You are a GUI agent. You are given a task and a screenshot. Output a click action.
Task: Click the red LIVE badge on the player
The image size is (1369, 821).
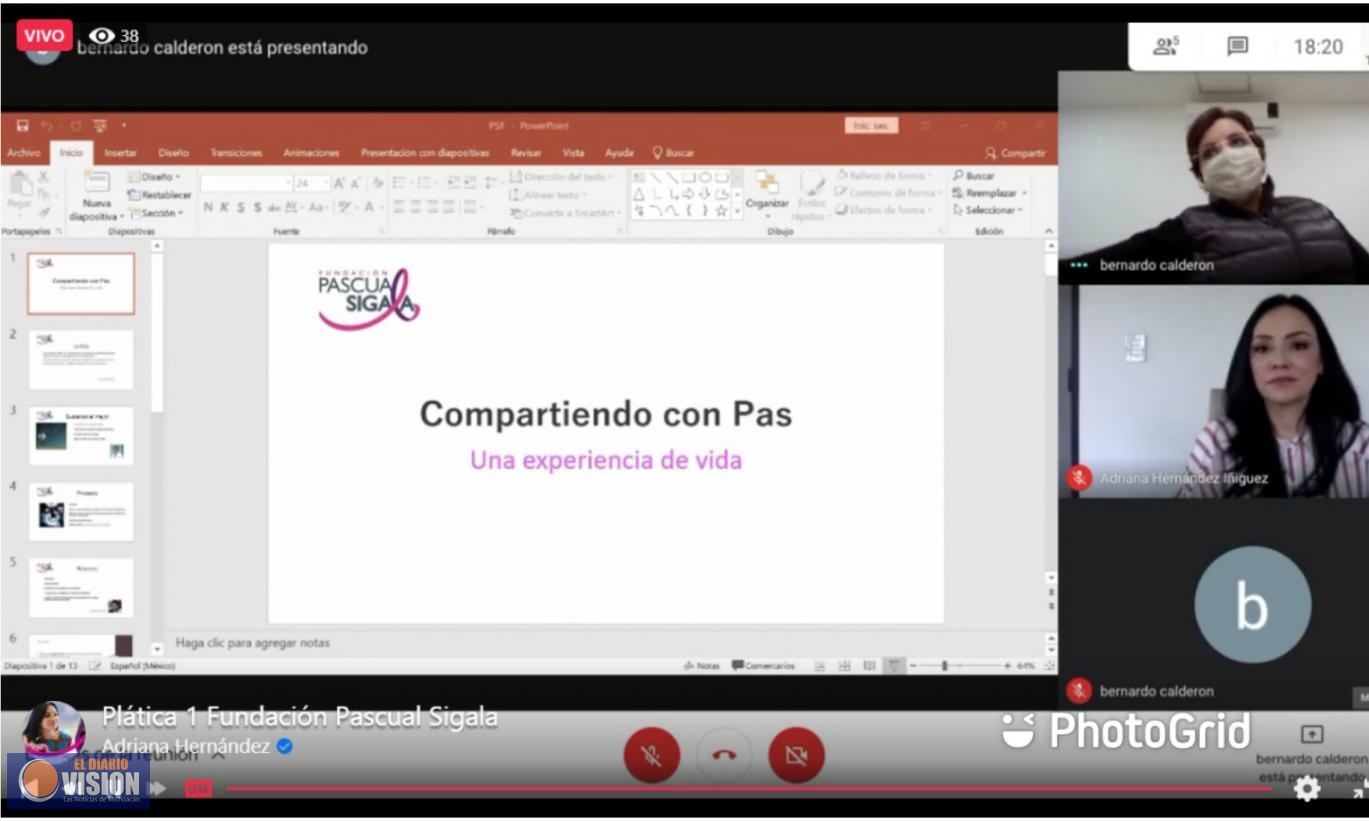198,789
